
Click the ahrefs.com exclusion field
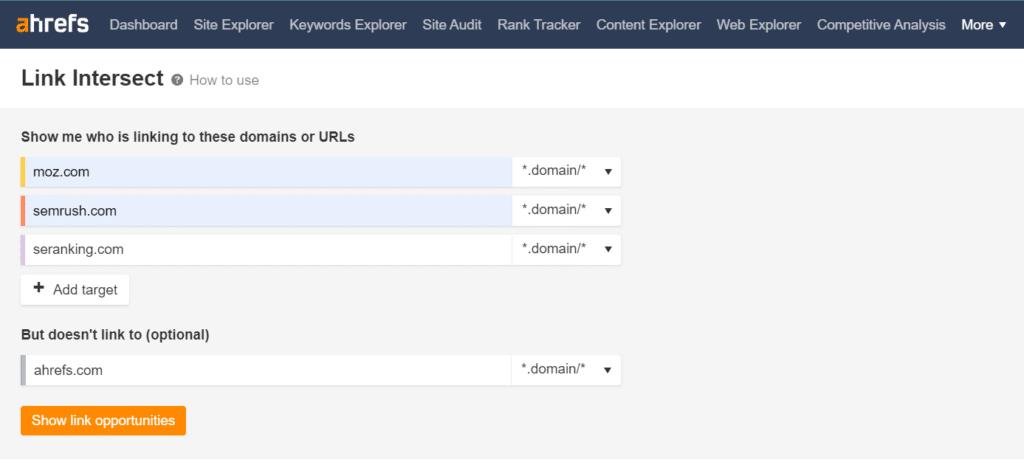click(x=268, y=370)
